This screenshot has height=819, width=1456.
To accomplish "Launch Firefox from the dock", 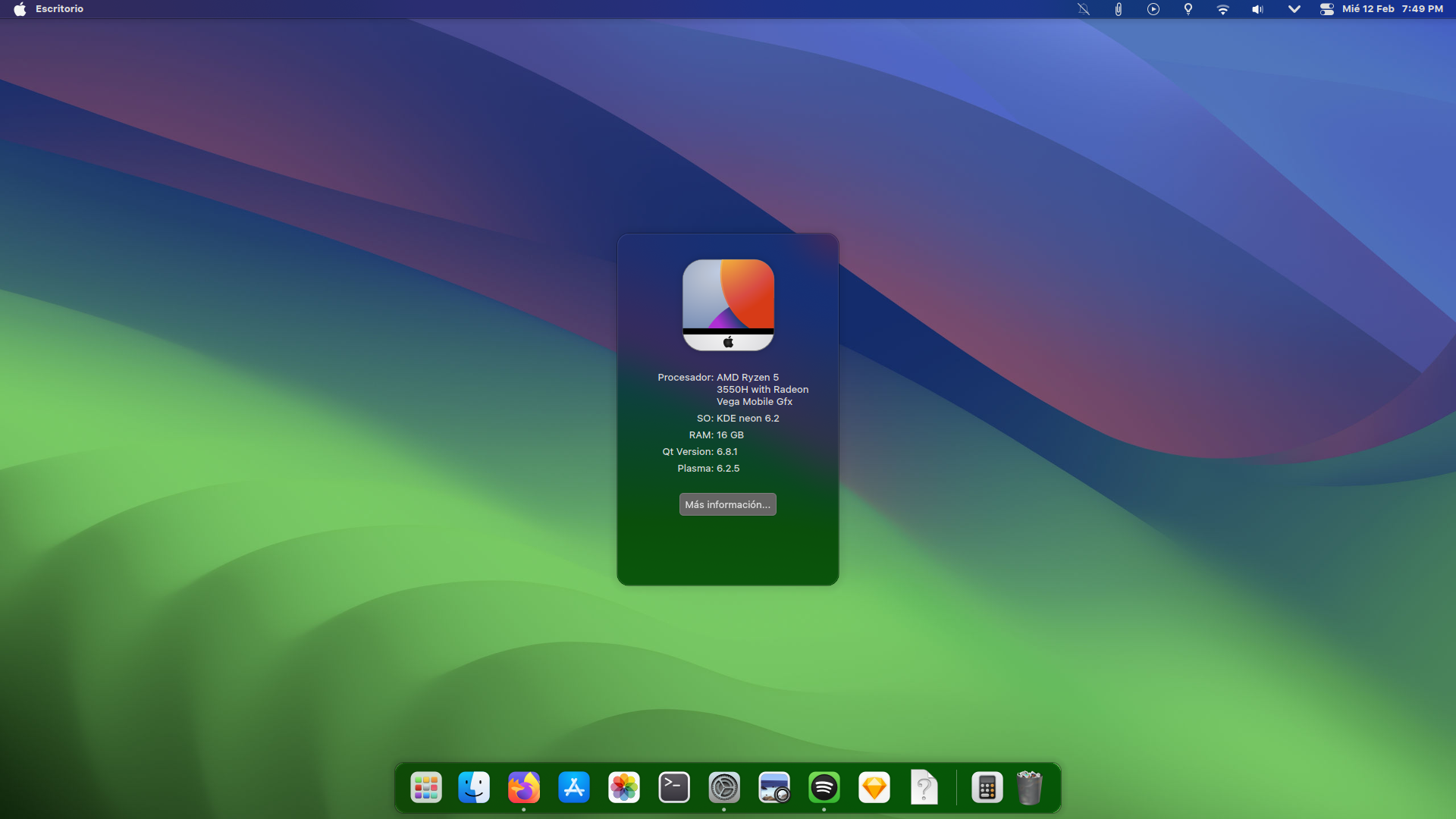I will point(524,788).
